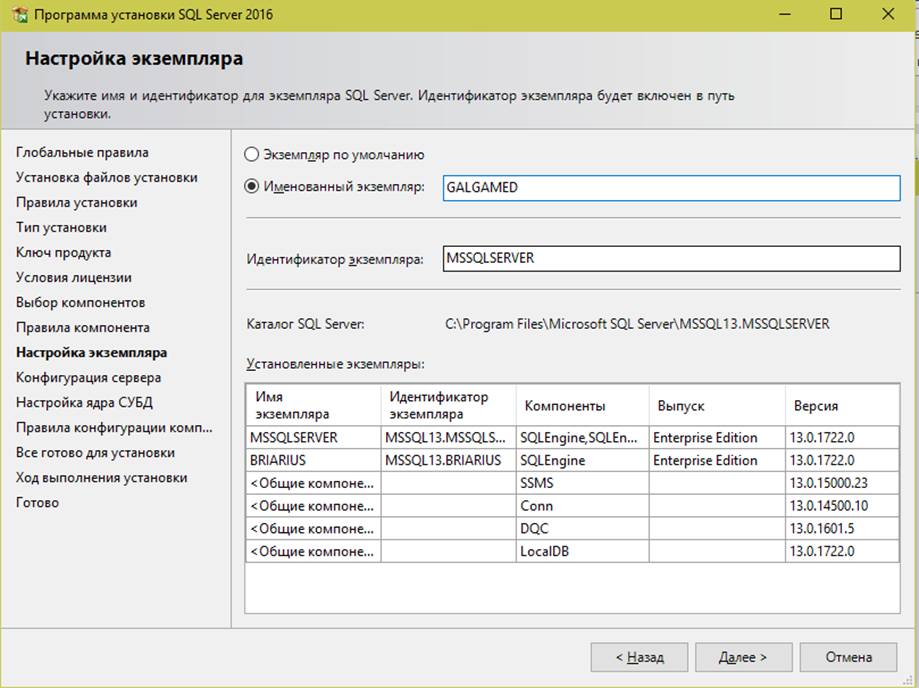This screenshot has height=688, width=919.
Task: Click the MSSQL13.MSSQLS... identifier cell
Action: pyautogui.click(x=448, y=438)
